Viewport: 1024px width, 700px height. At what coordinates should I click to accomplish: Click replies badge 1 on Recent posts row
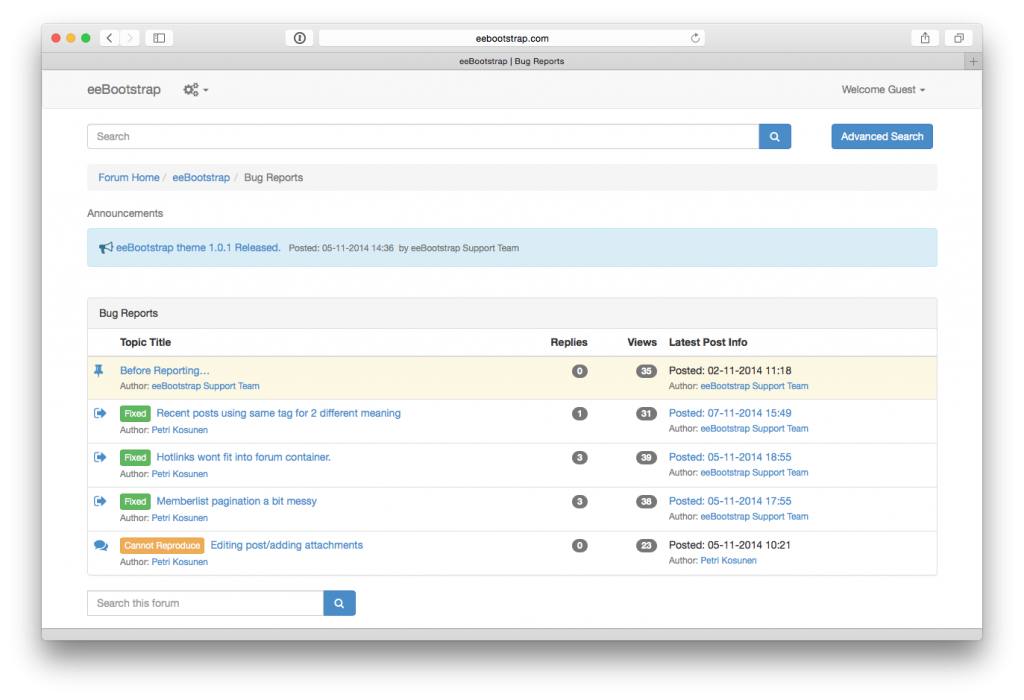pyautogui.click(x=579, y=413)
